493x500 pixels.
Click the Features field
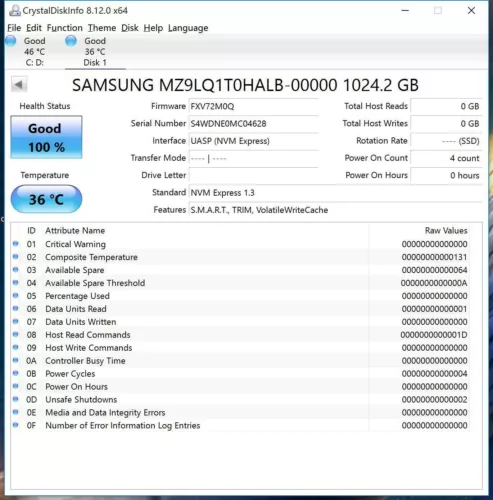335,210
